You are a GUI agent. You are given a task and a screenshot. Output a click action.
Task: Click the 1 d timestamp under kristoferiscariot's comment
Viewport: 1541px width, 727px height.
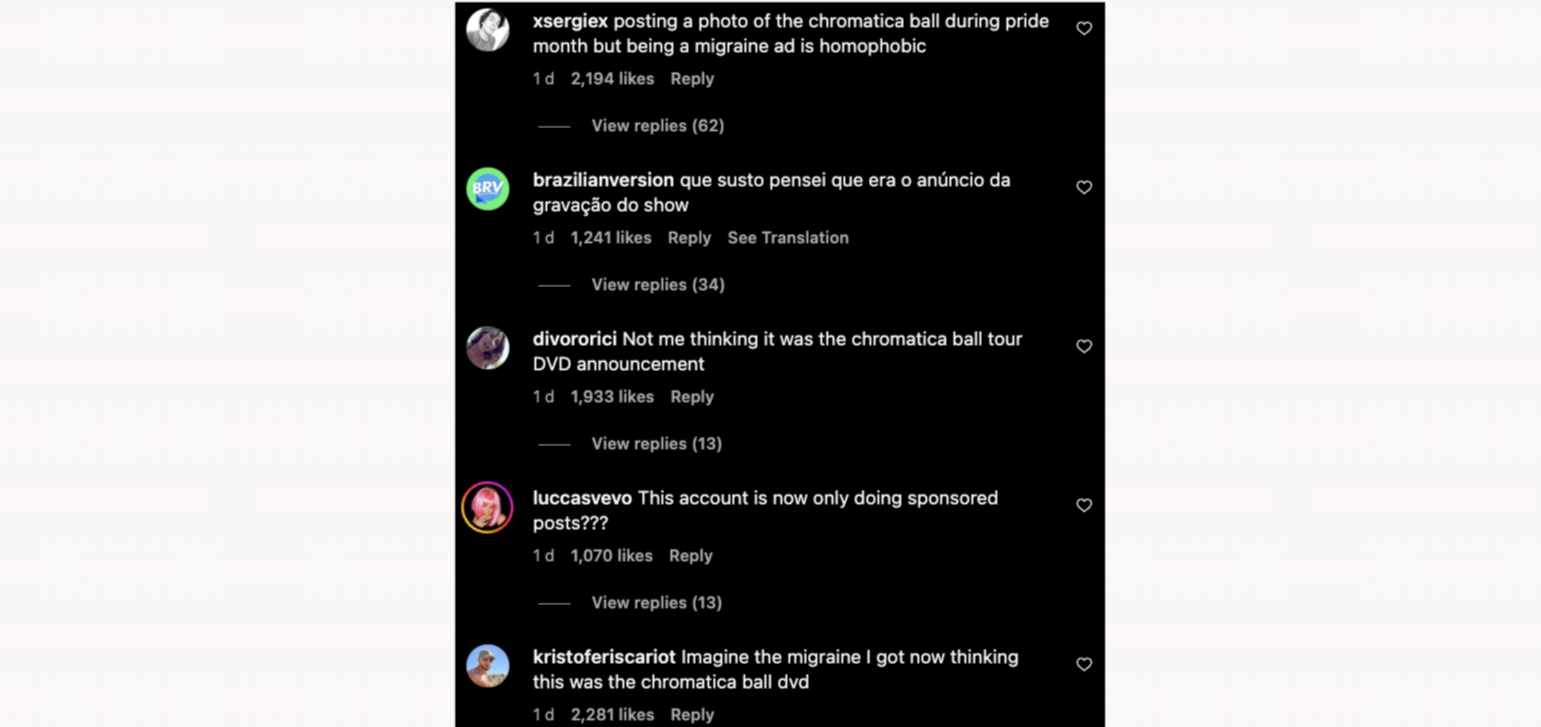click(543, 714)
